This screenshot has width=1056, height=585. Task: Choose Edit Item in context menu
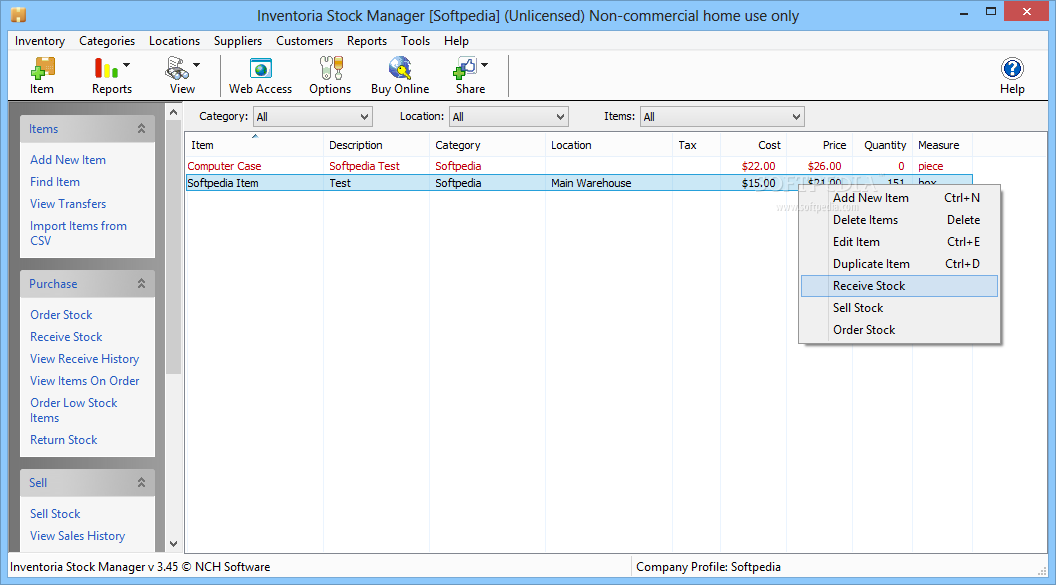[899, 242]
